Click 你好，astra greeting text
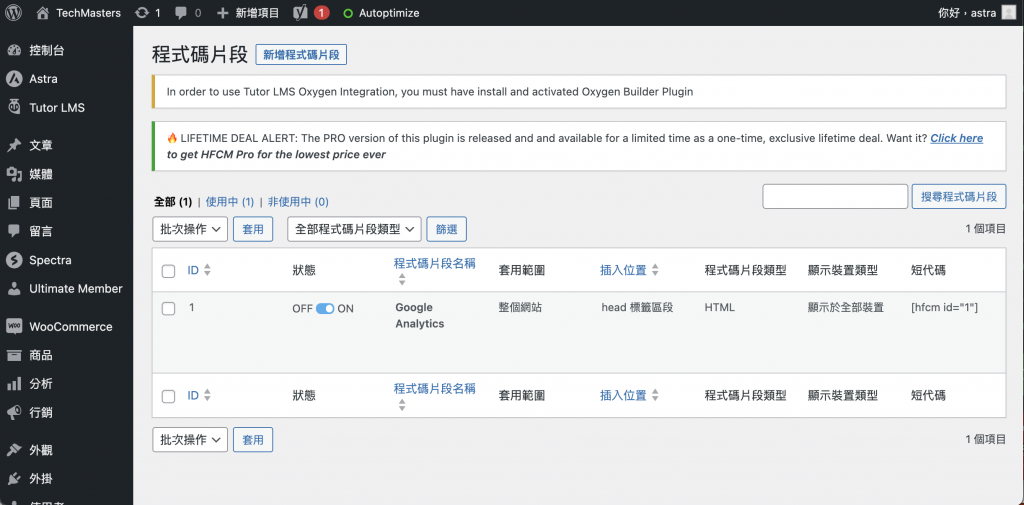The width and height of the screenshot is (1024, 505). coord(967,12)
